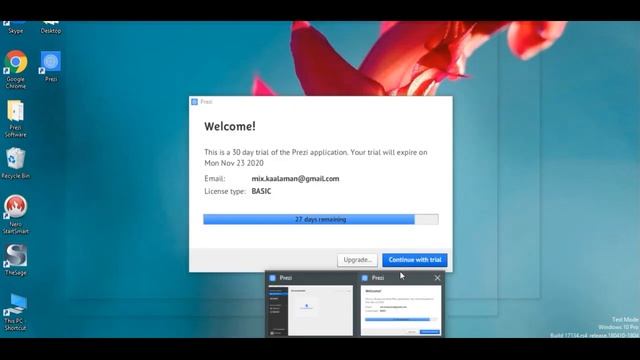Open the Desktop shortcut icon
Image resolution: width=640 pixels, height=360 pixels.
(x=51, y=28)
